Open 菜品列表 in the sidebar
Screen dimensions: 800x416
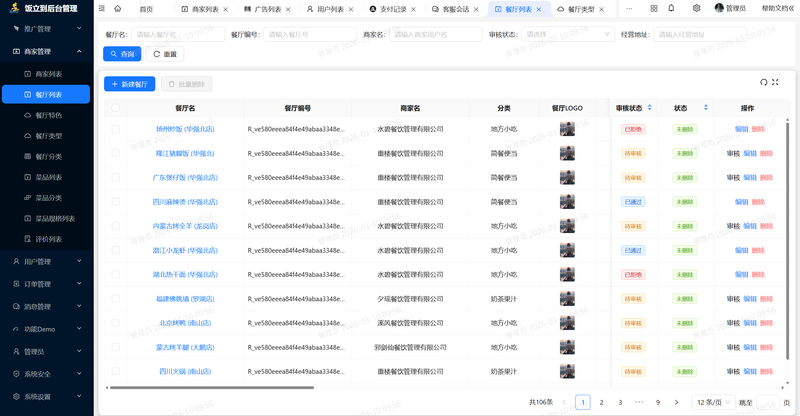[x=49, y=177]
